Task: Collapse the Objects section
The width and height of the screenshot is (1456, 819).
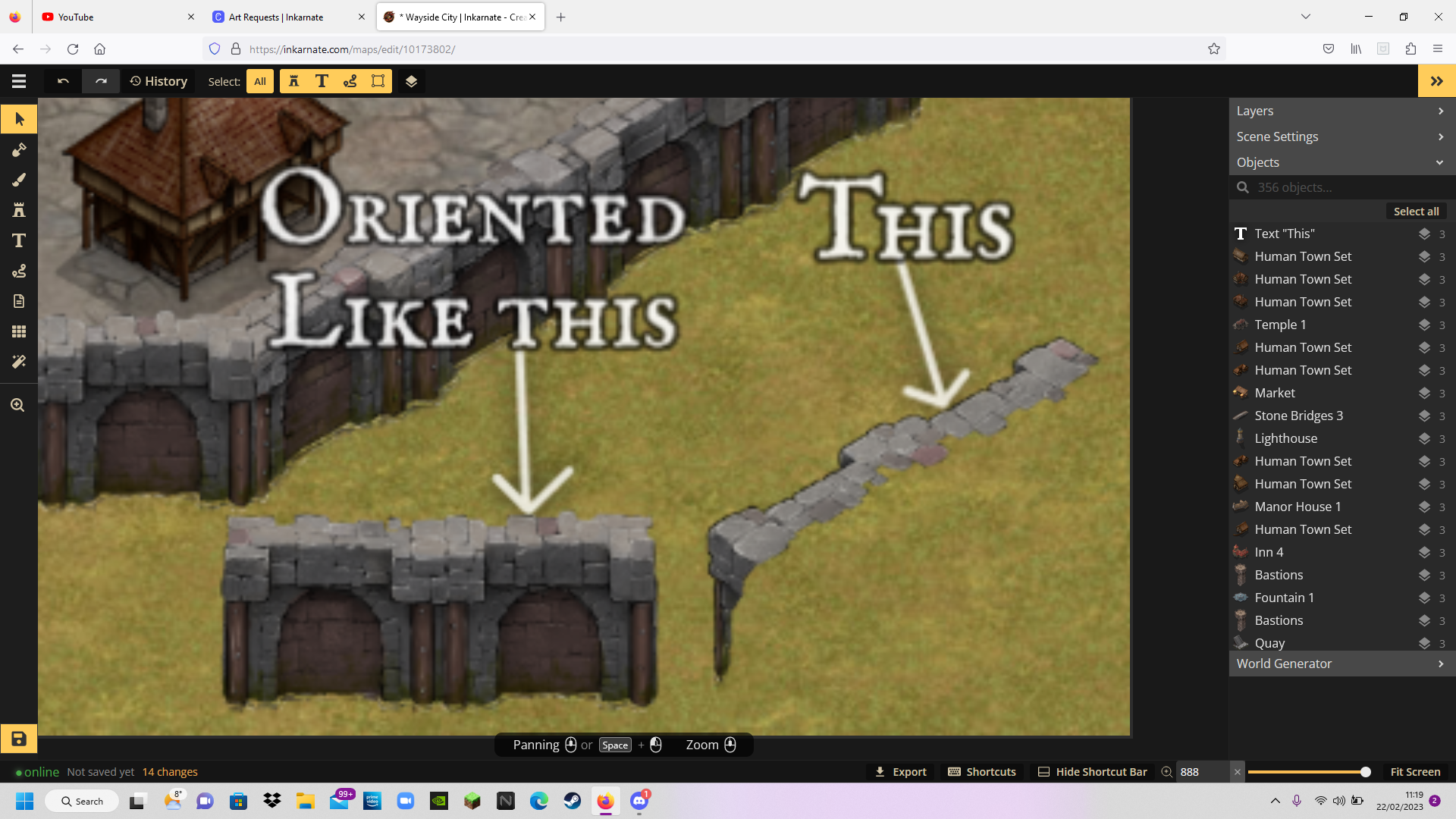Action: point(1342,162)
